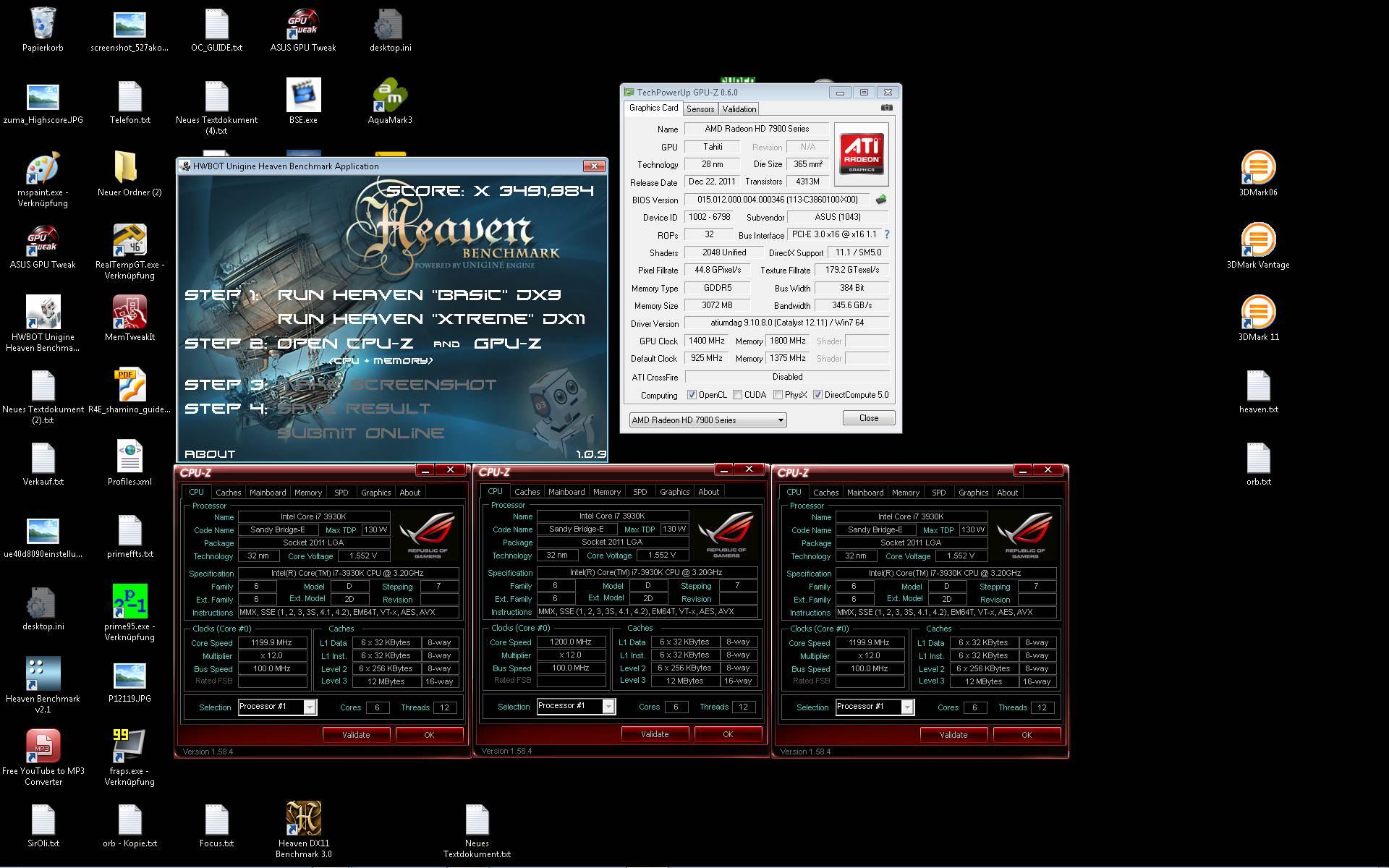Run Heaven "Xtreme" DX11 benchmark
This screenshot has height=868, width=1389.
[432, 319]
